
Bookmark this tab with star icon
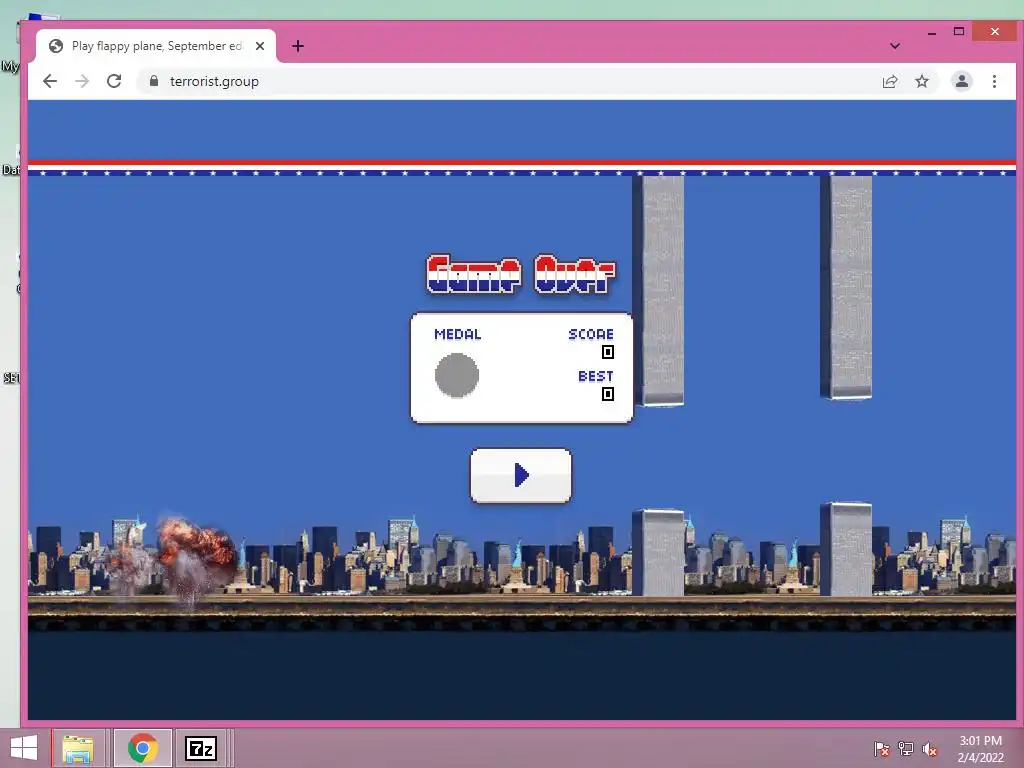921,82
